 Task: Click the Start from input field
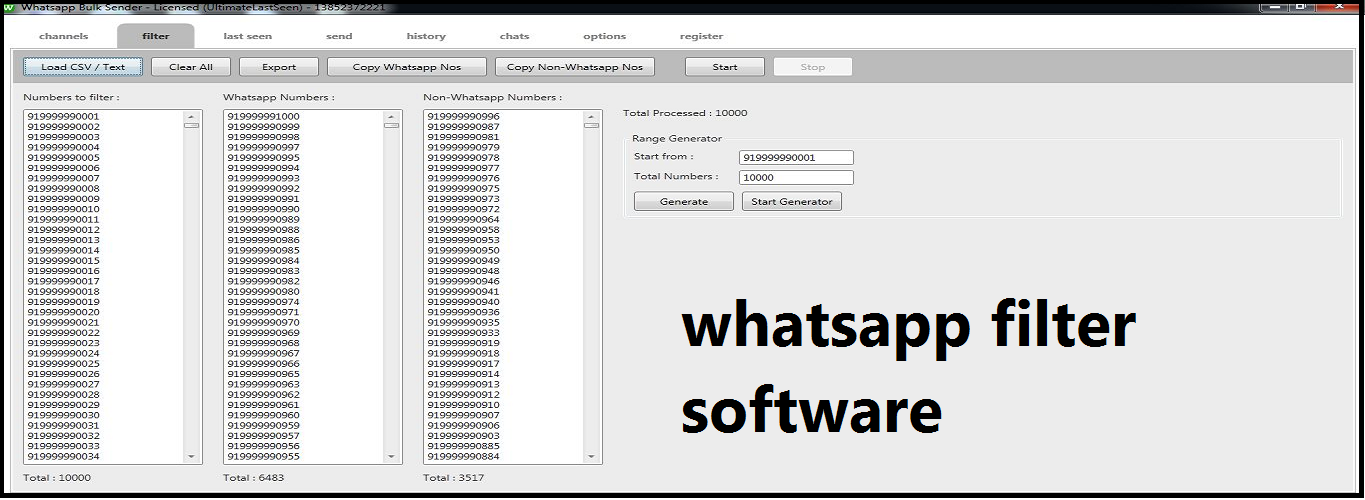(796, 157)
